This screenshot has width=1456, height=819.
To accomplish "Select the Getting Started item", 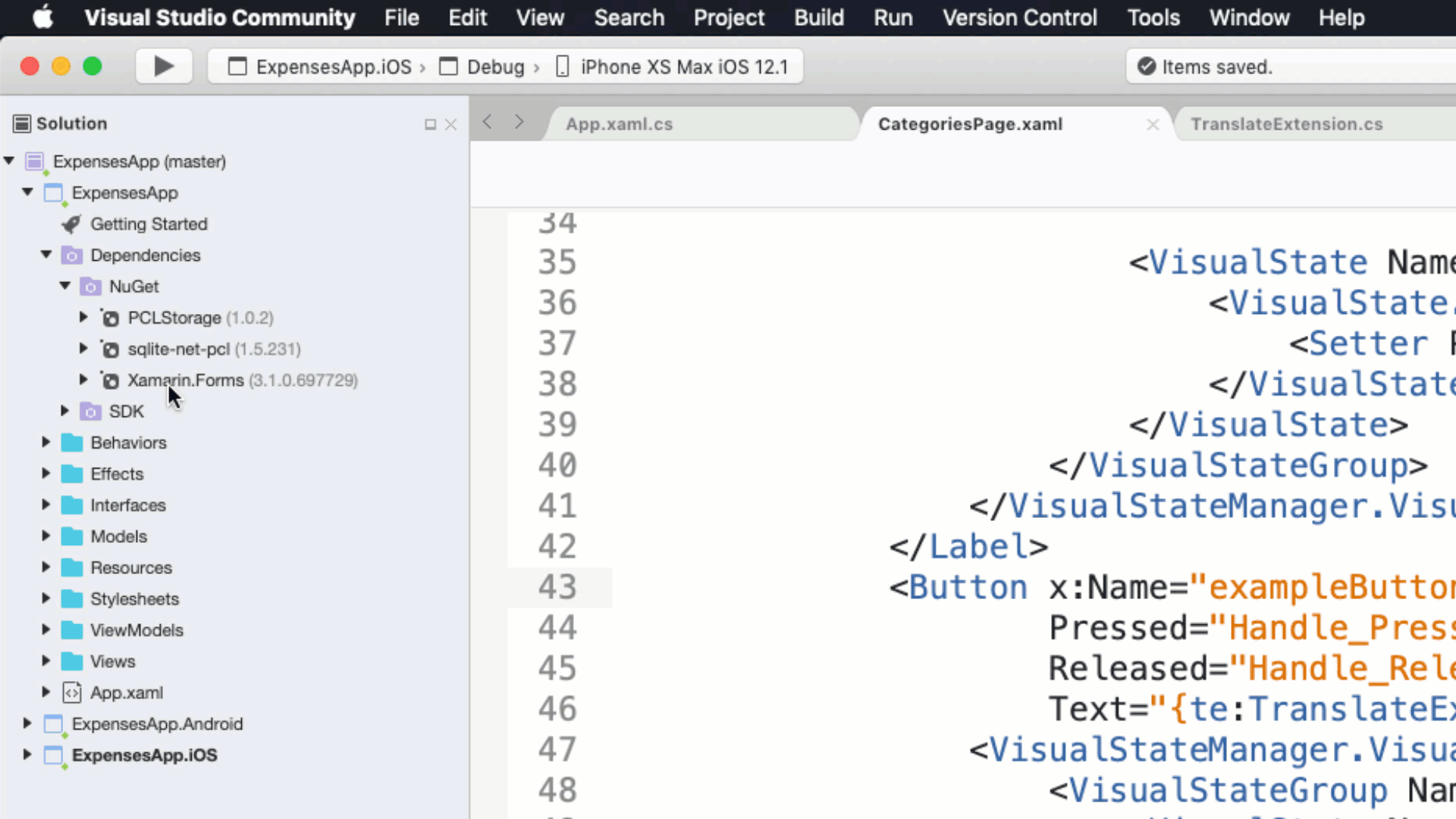I will [x=149, y=224].
